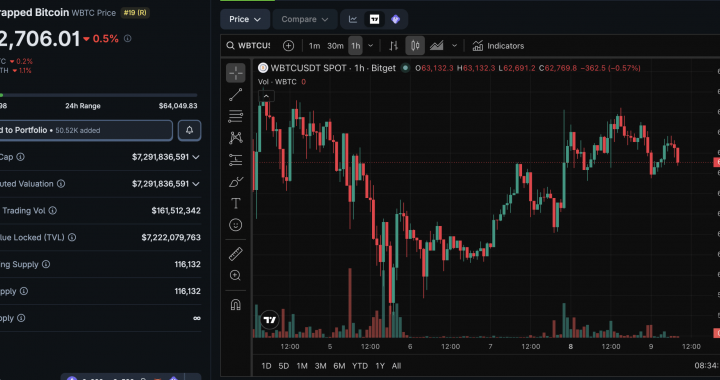Click the info icon beside 0.5% change
The width and height of the screenshot is (720, 380).
[128, 39]
